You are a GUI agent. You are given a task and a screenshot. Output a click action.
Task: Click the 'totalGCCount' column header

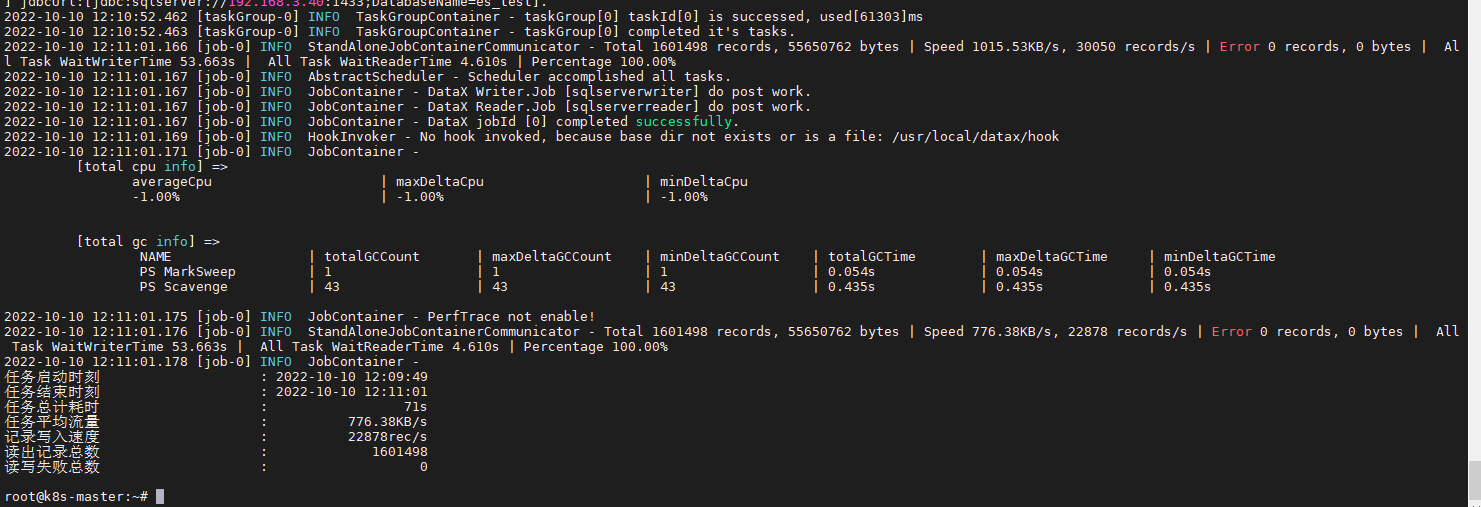(372, 257)
